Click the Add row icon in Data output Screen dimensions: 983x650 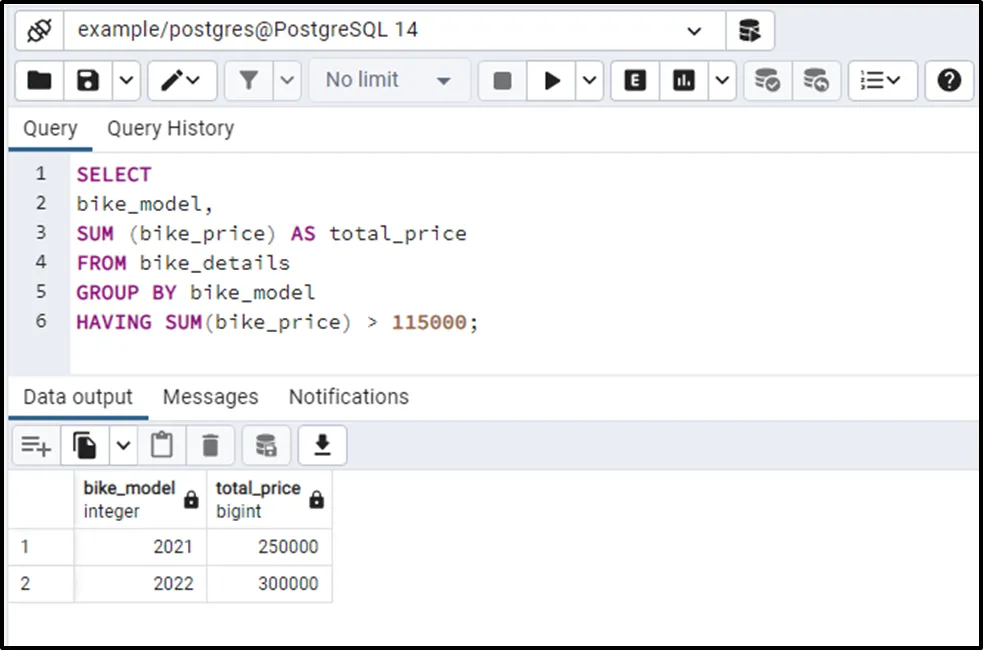click(x=36, y=446)
